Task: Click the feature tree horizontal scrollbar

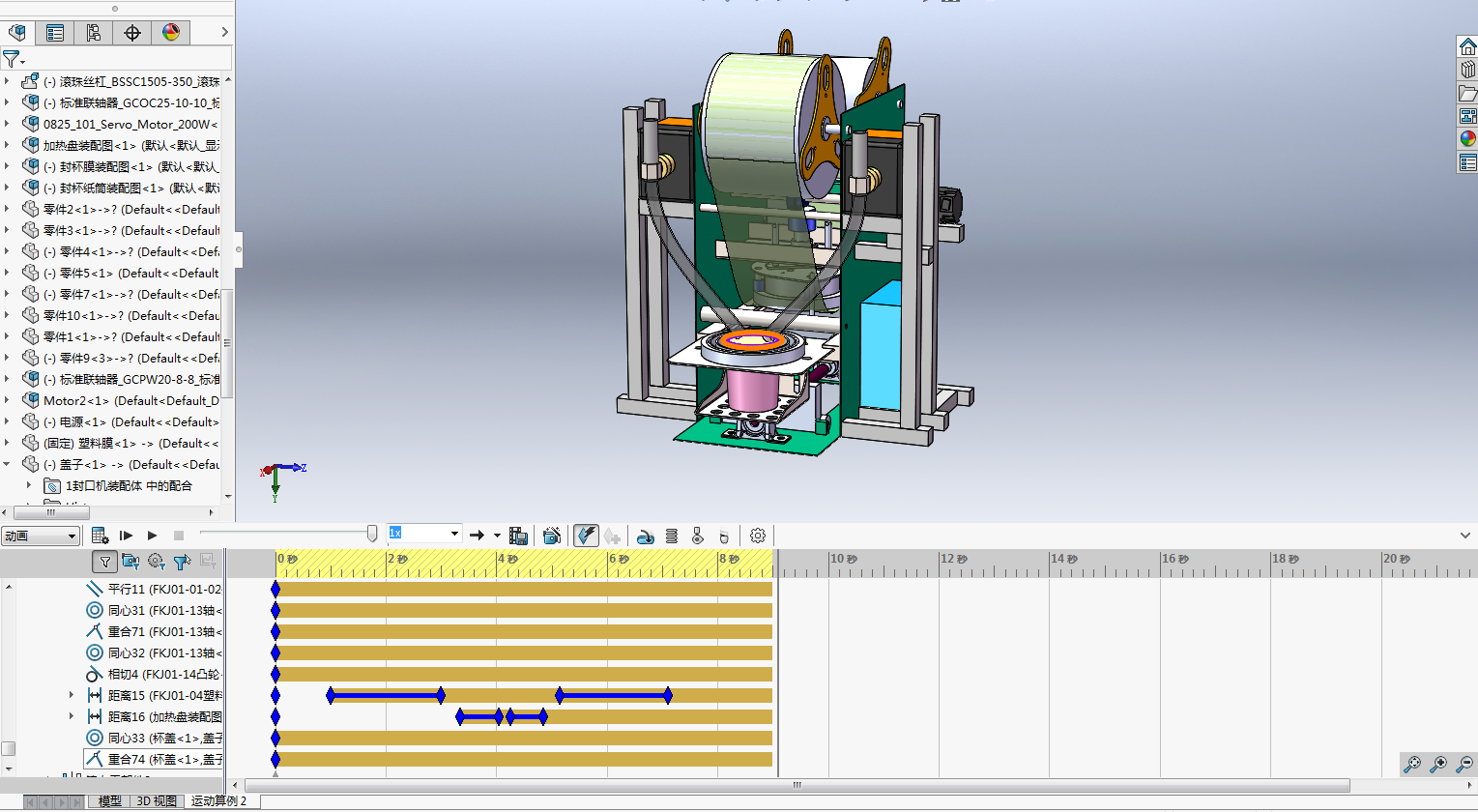Action: click(51, 512)
